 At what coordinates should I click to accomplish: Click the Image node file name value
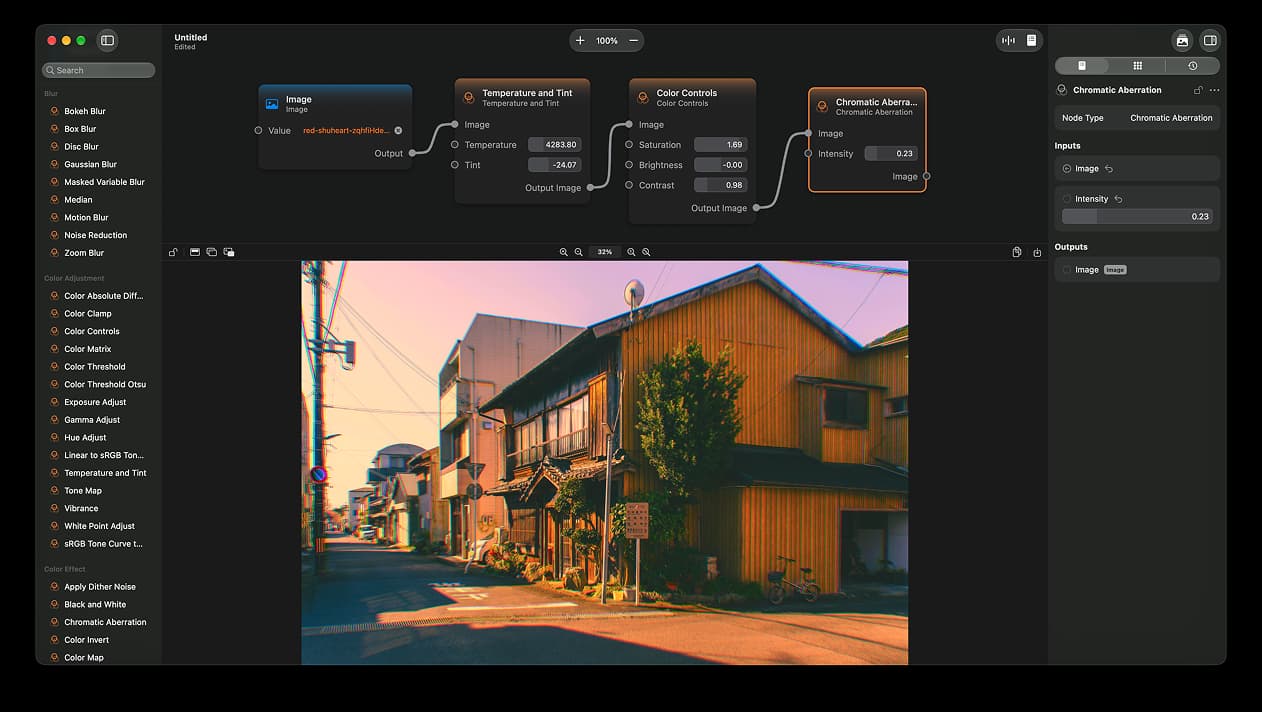click(346, 130)
